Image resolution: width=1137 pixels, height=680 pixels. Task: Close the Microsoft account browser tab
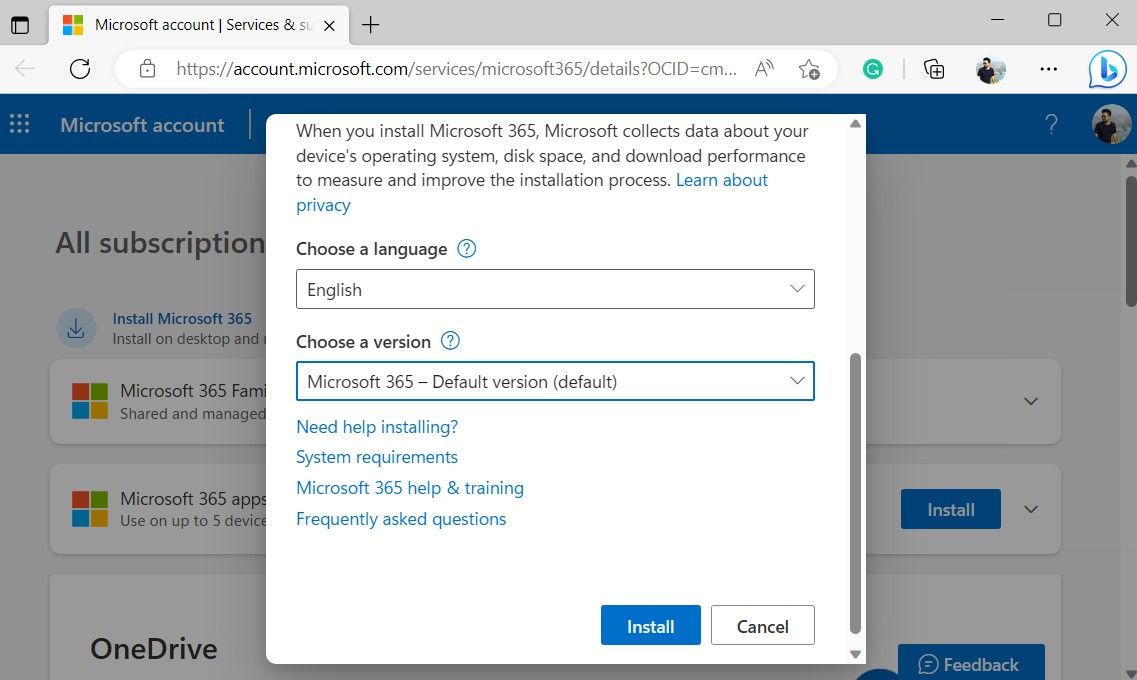tap(329, 25)
